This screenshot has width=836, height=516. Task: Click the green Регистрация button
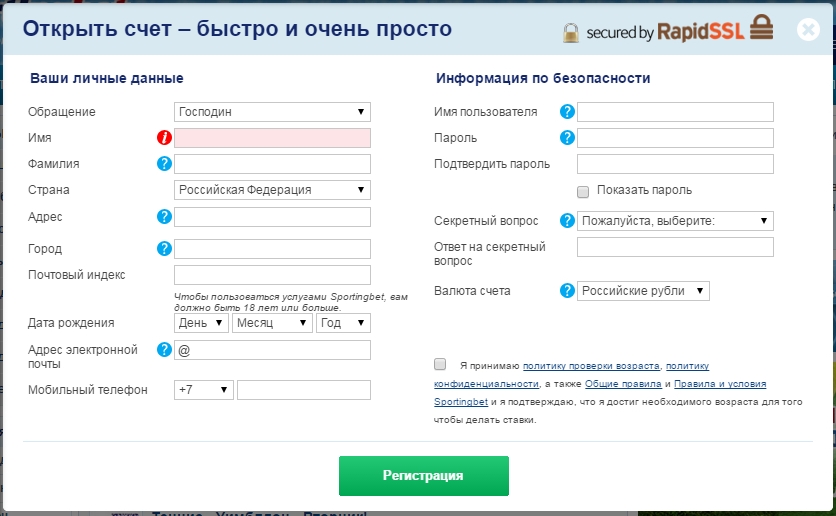(424, 475)
